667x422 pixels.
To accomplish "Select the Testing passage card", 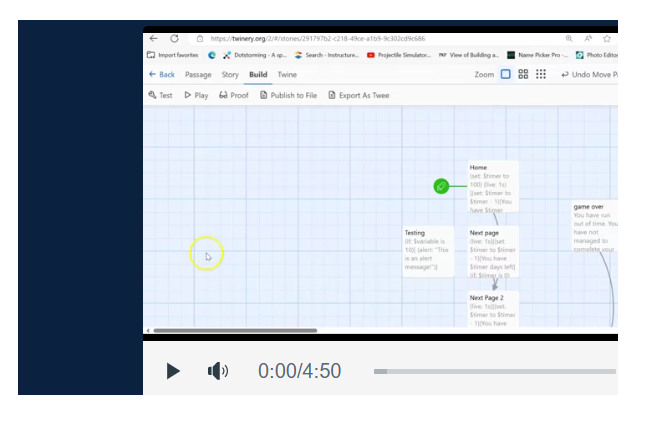I will tap(427, 250).
